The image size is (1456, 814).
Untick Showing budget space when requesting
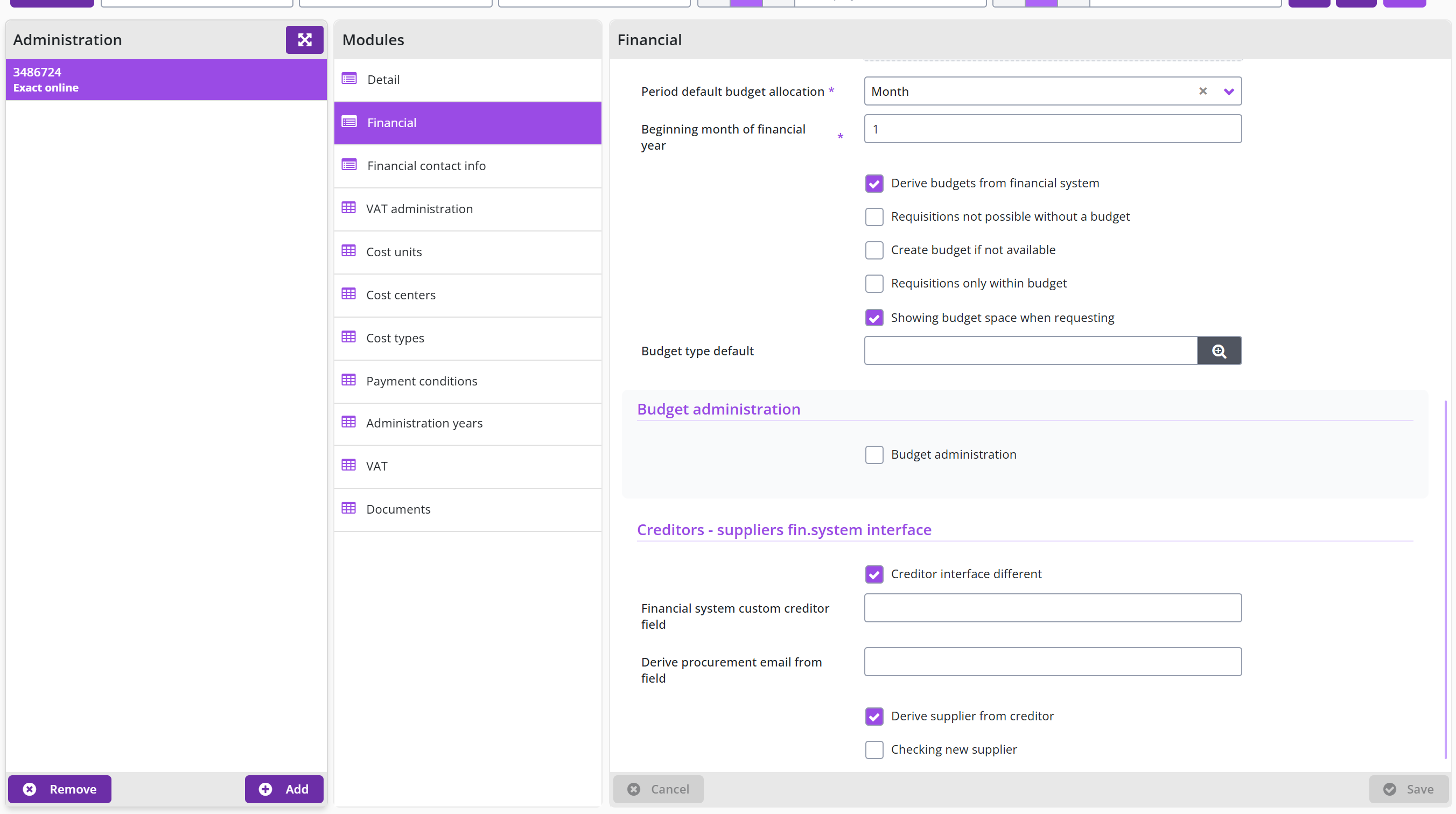click(874, 318)
